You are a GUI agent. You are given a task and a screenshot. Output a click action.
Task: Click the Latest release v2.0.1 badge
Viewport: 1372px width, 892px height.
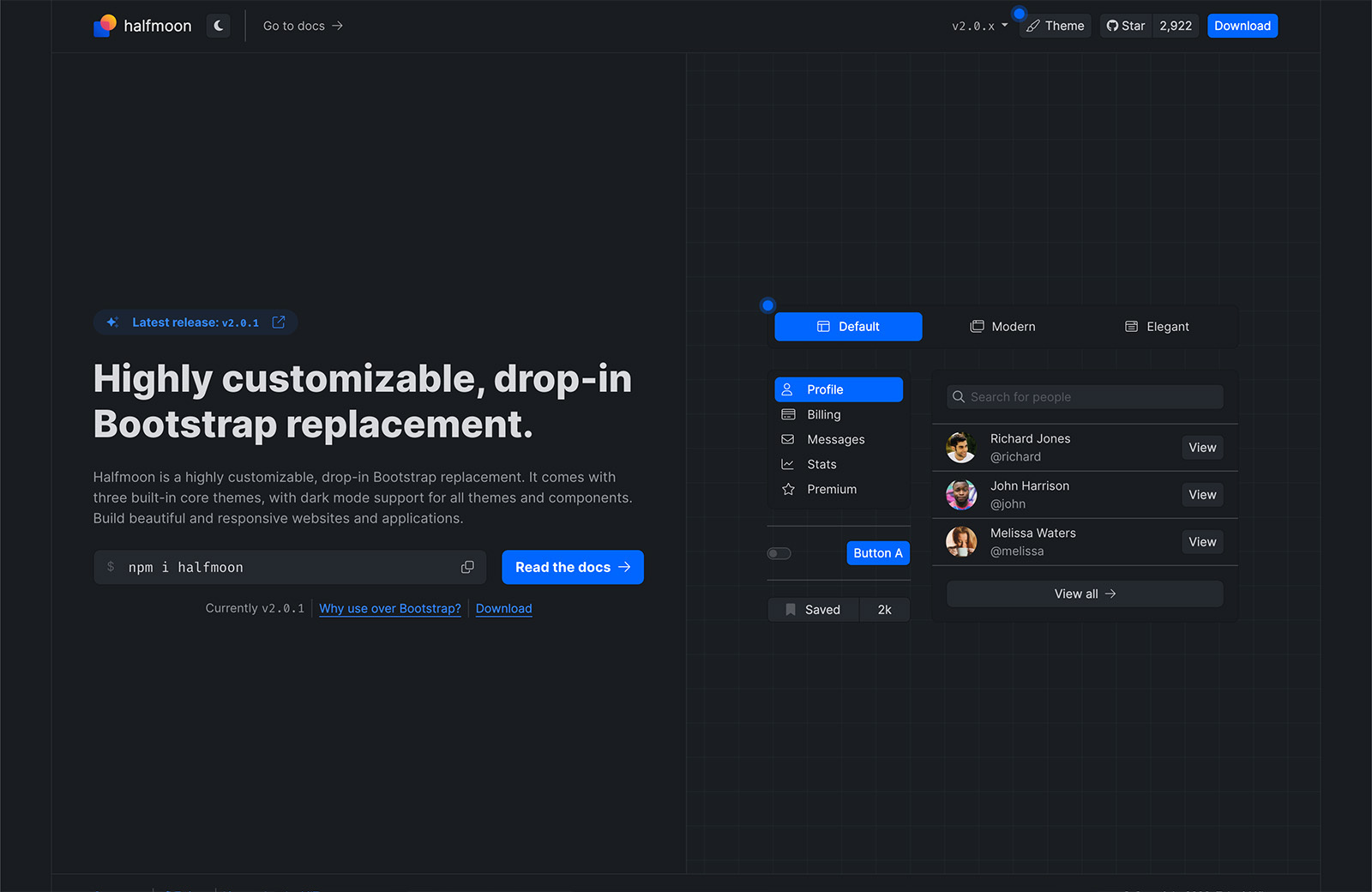click(196, 322)
